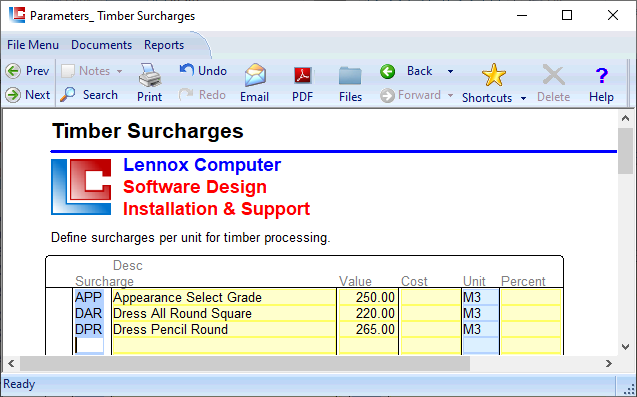This screenshot has height=397, width=637.
Task: Click the Forward arrow icon
Action: (388, 96)
